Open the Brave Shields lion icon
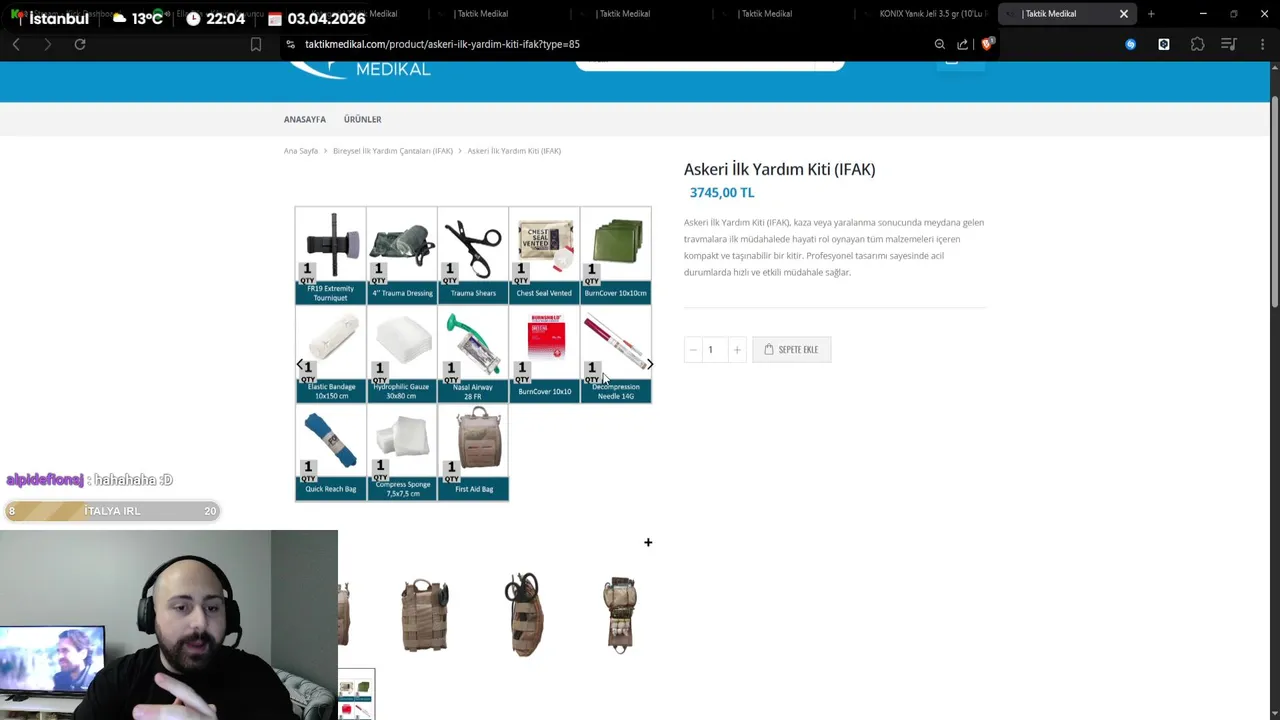This screenshot has height=720, width=1280. (987, 44)
